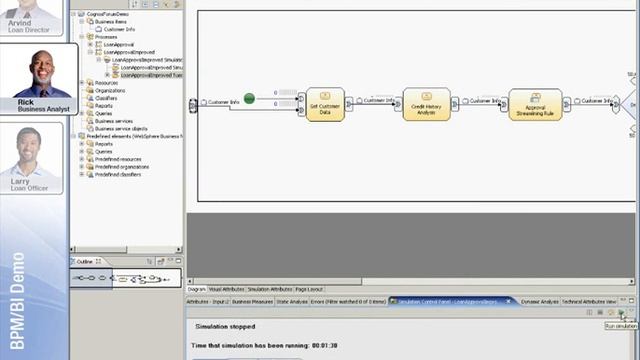Select the Reports item under Predefined elements
640x360 pixels.
[x=104, y=144]
